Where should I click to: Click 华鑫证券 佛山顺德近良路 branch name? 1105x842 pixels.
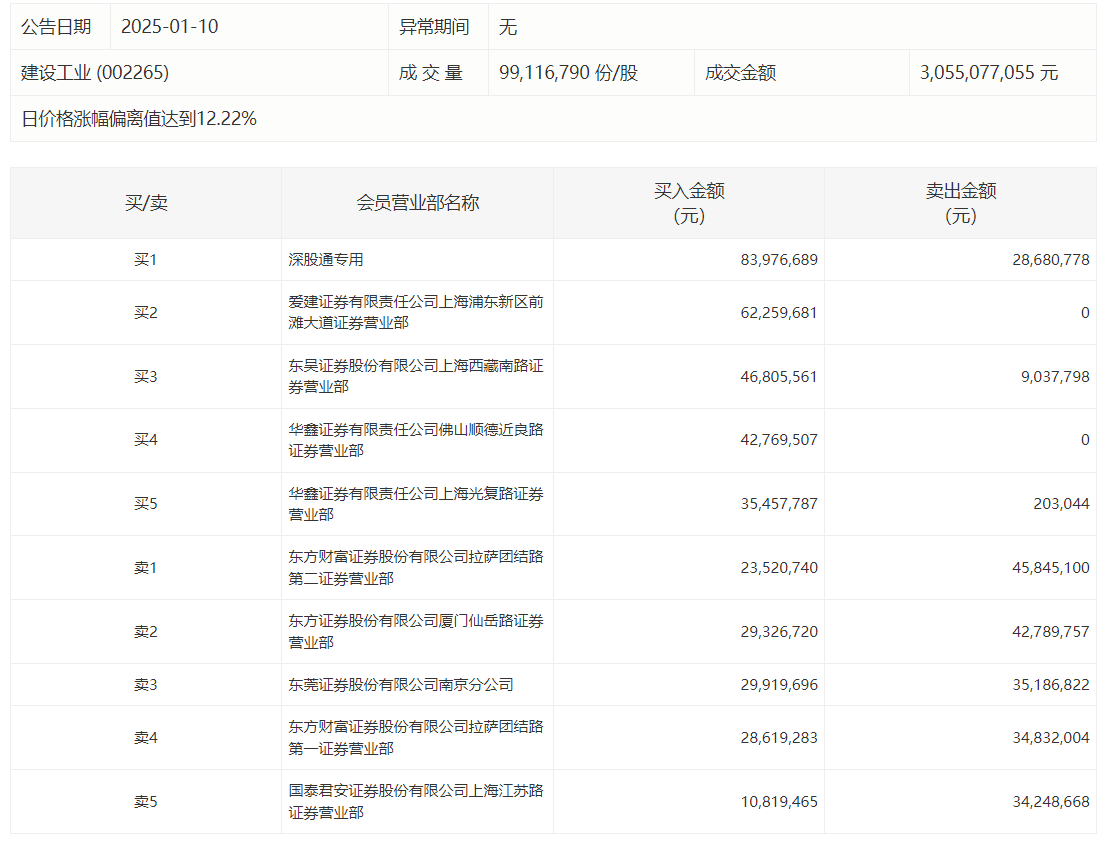[x=416, y=440]
